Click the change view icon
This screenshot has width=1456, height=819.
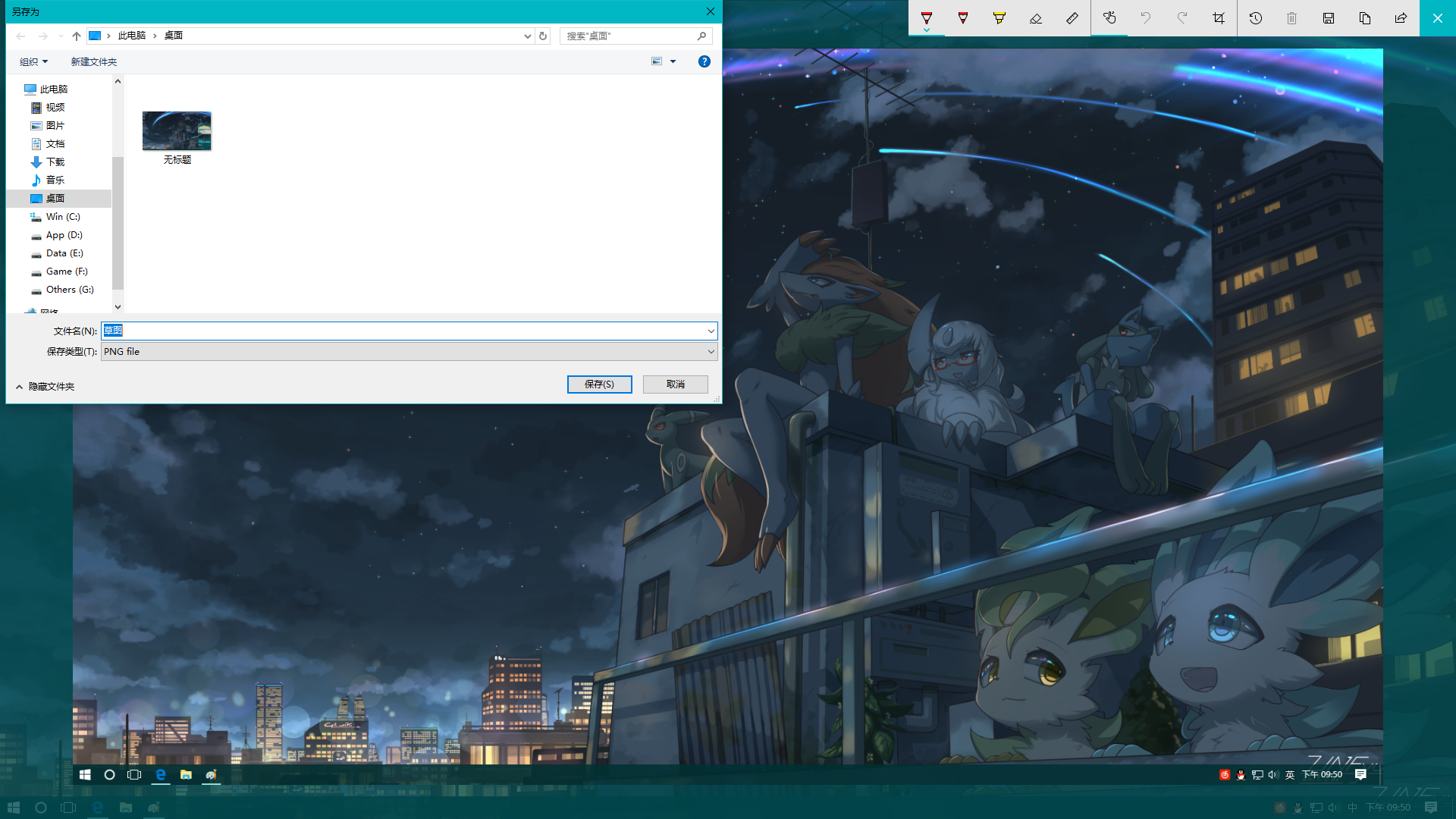click(657, 61)
